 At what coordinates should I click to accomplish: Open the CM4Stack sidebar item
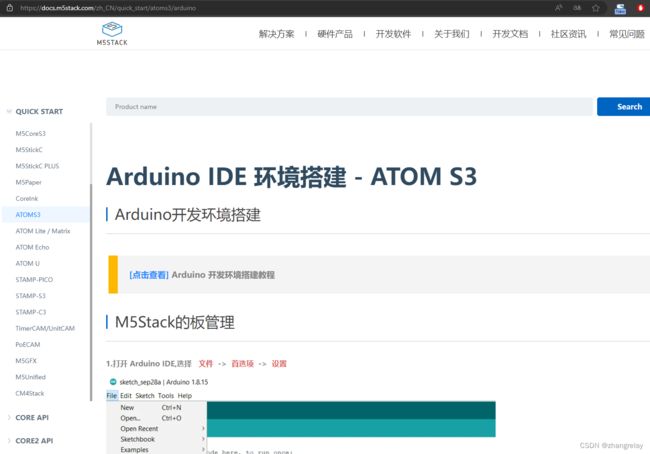pos(30,393)
